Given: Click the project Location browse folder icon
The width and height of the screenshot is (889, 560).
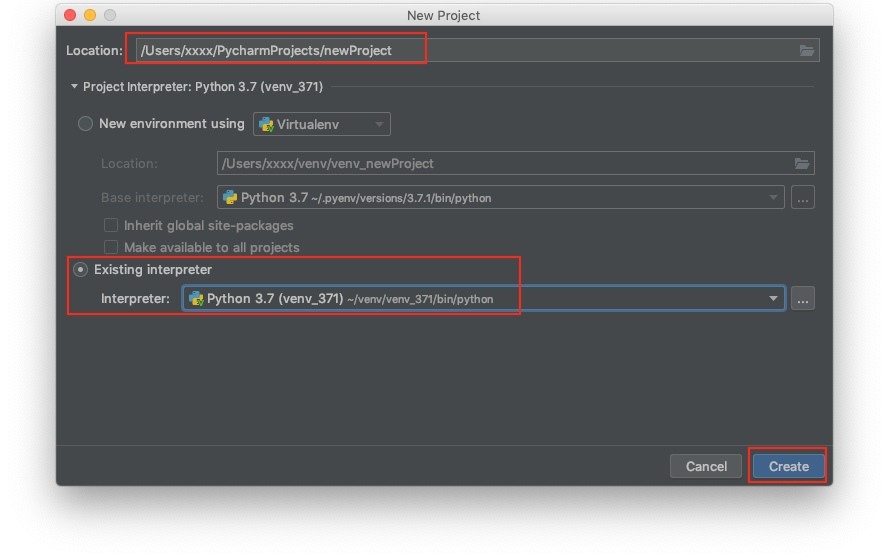Looking at the screenshot, I should click(806, 50).
